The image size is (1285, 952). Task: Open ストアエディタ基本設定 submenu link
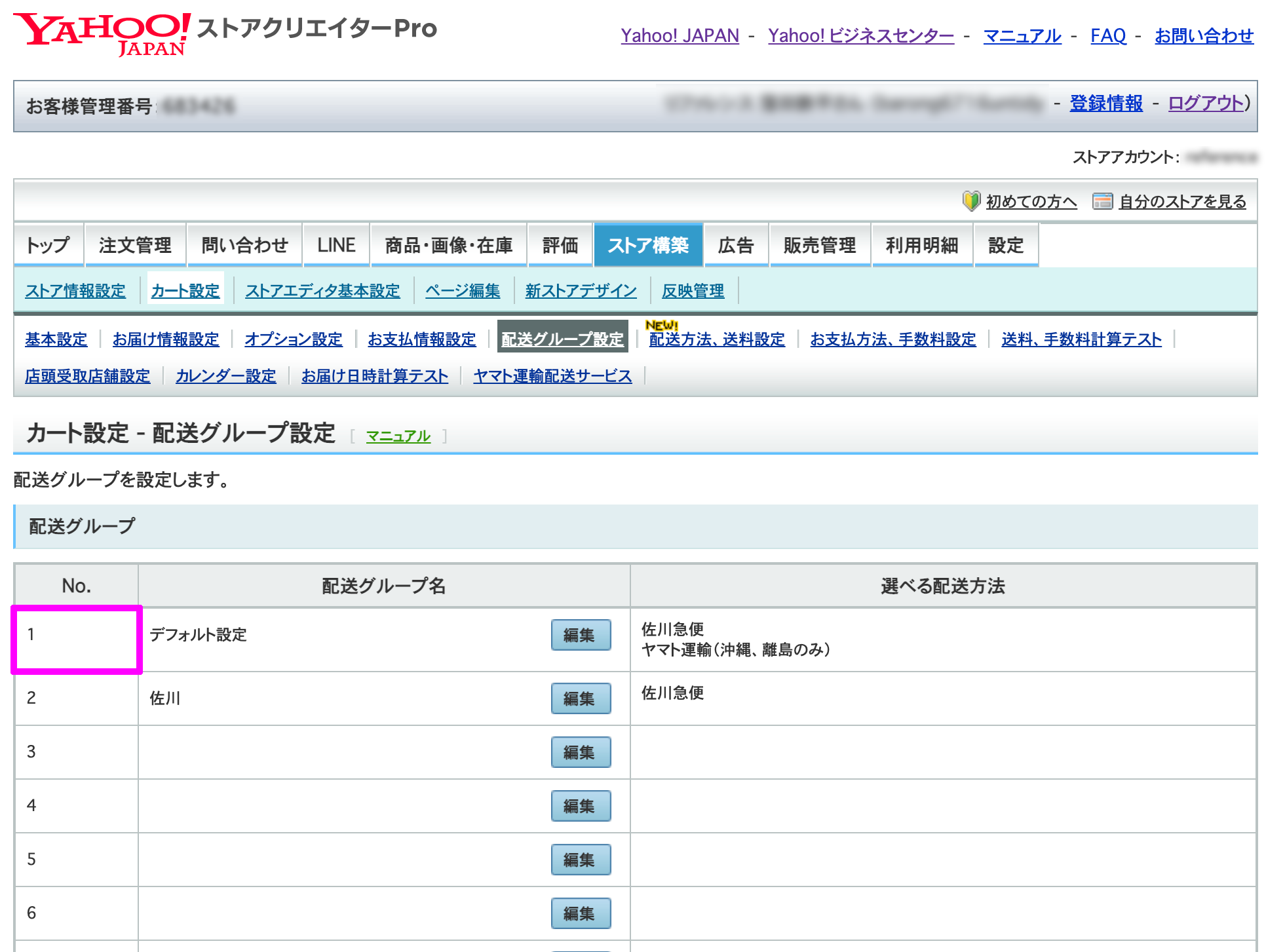tap(322, 291)
